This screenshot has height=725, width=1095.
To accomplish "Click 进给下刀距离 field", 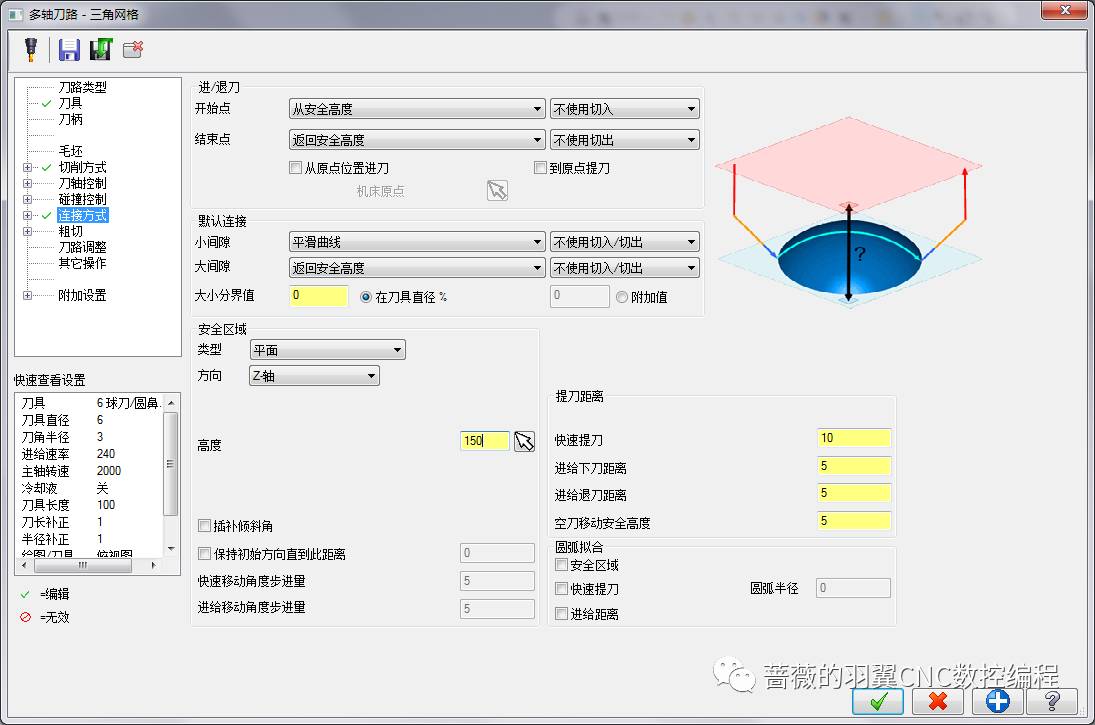I will pos(854,466).
